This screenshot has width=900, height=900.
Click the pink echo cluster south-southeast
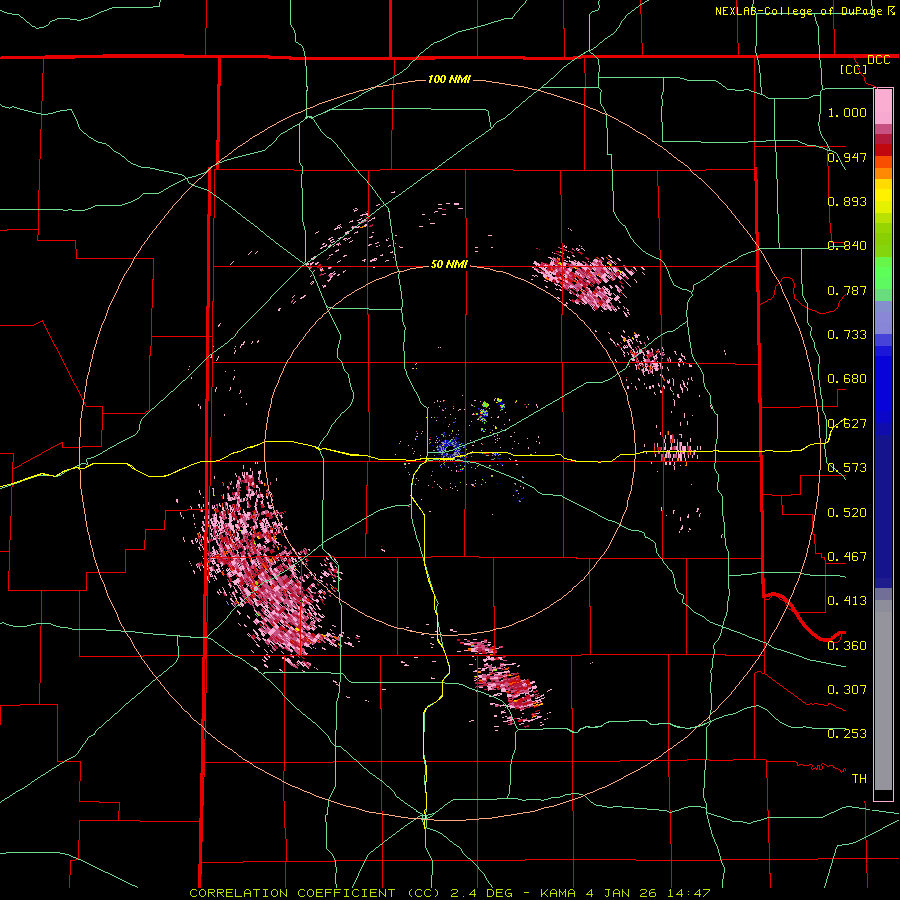505,683
